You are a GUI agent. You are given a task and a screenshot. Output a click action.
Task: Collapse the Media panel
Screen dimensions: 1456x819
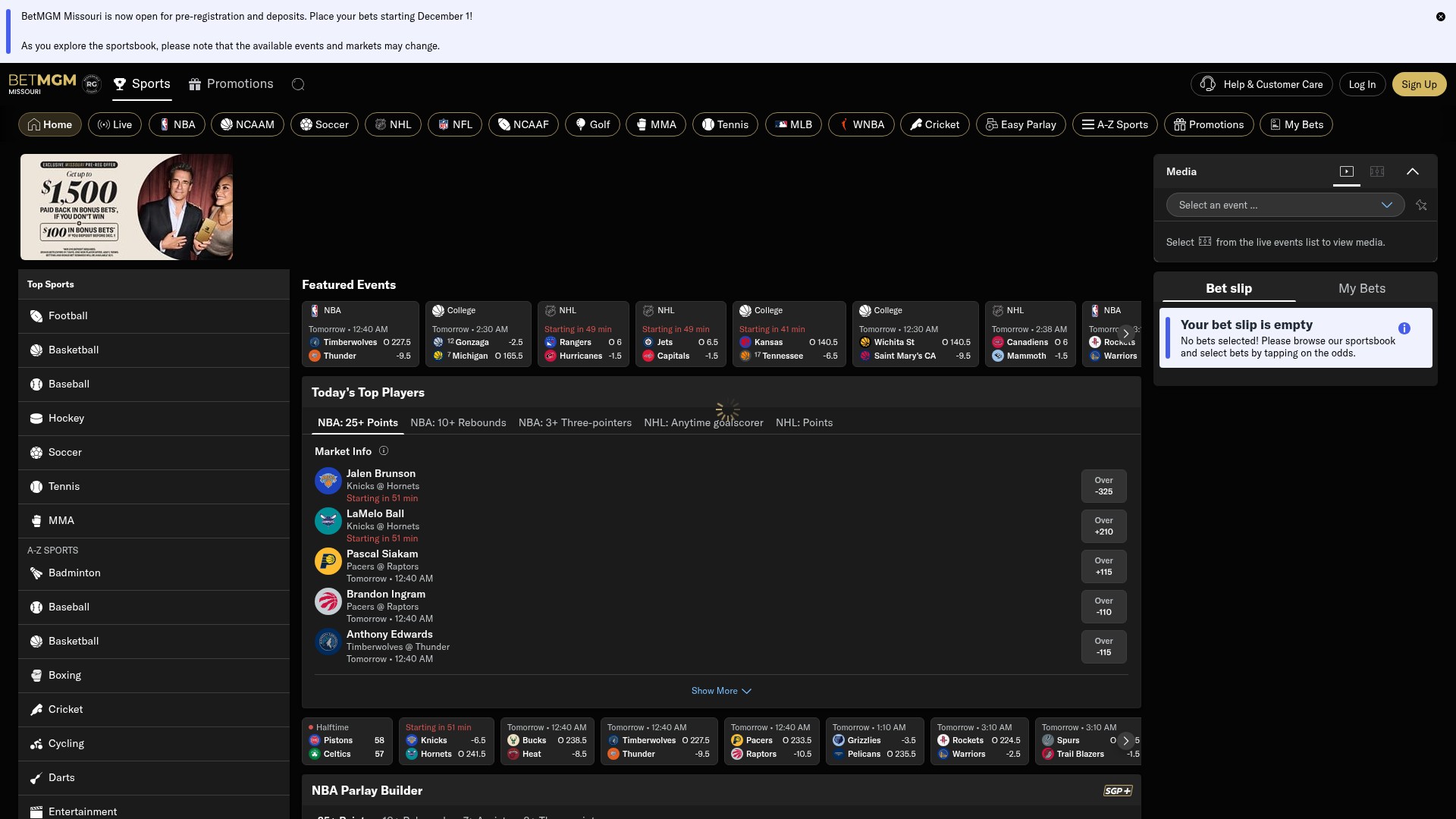click(1413, 171)
